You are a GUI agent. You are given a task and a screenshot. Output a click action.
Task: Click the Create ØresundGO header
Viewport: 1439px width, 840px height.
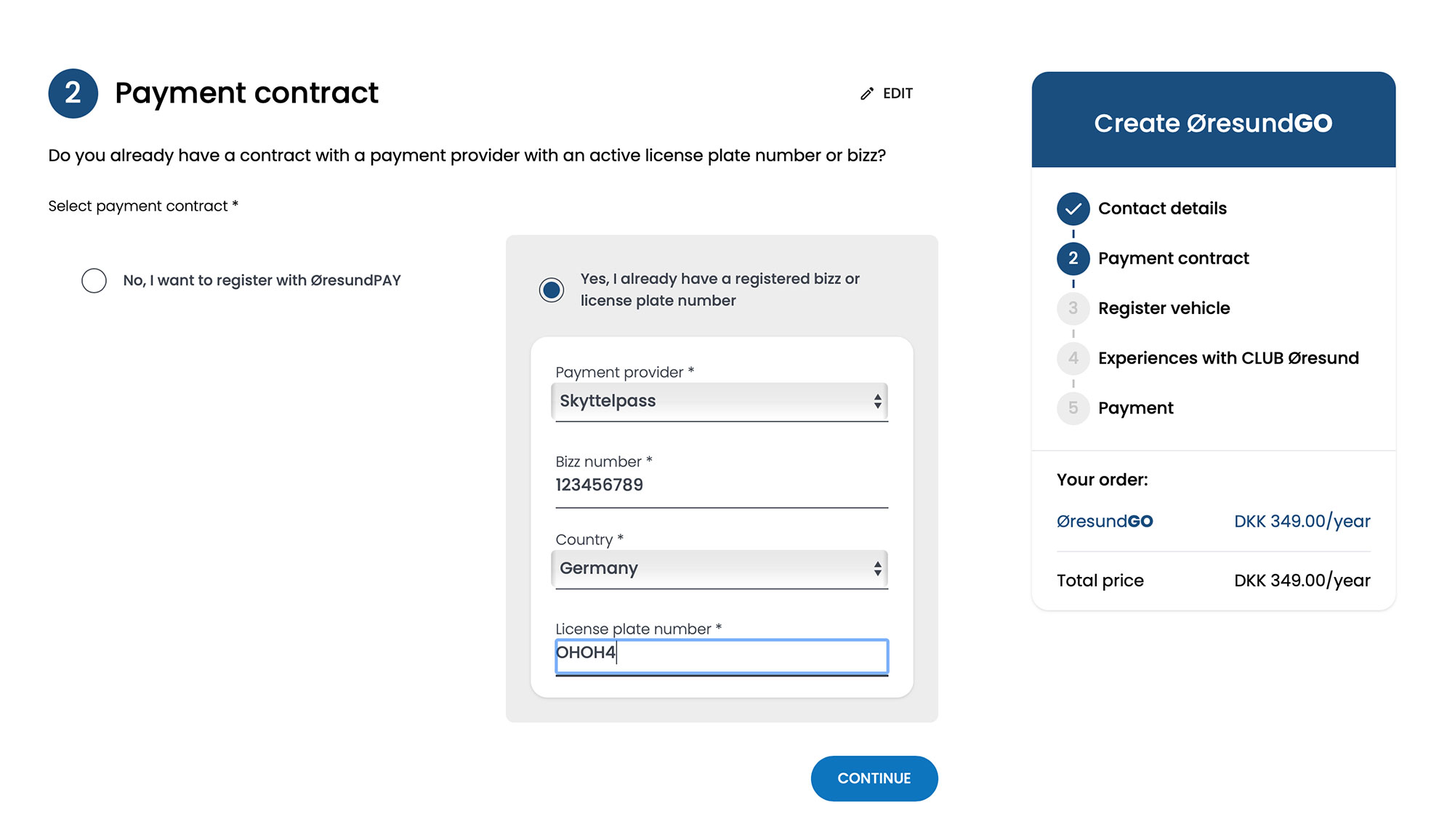pyautogui.click(x=1213, y=123)
